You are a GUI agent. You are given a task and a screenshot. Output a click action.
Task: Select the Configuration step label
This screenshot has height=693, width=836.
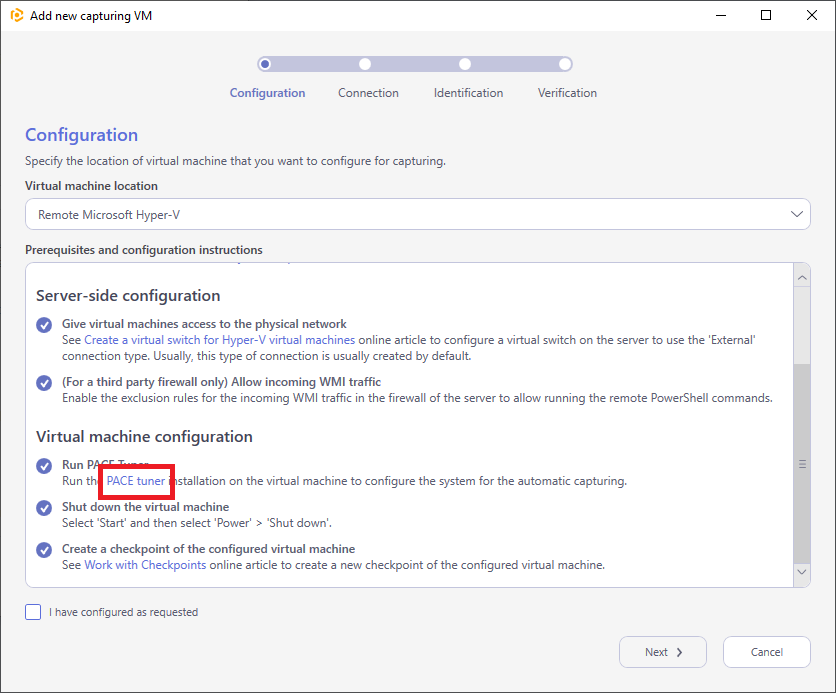click(267, 93)
